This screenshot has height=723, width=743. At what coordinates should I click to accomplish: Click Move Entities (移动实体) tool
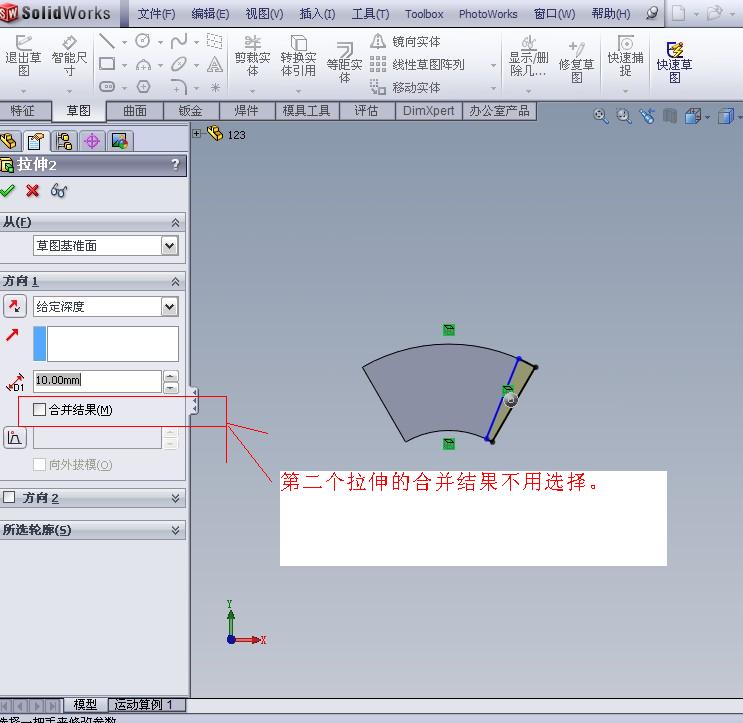coord(405,87)
